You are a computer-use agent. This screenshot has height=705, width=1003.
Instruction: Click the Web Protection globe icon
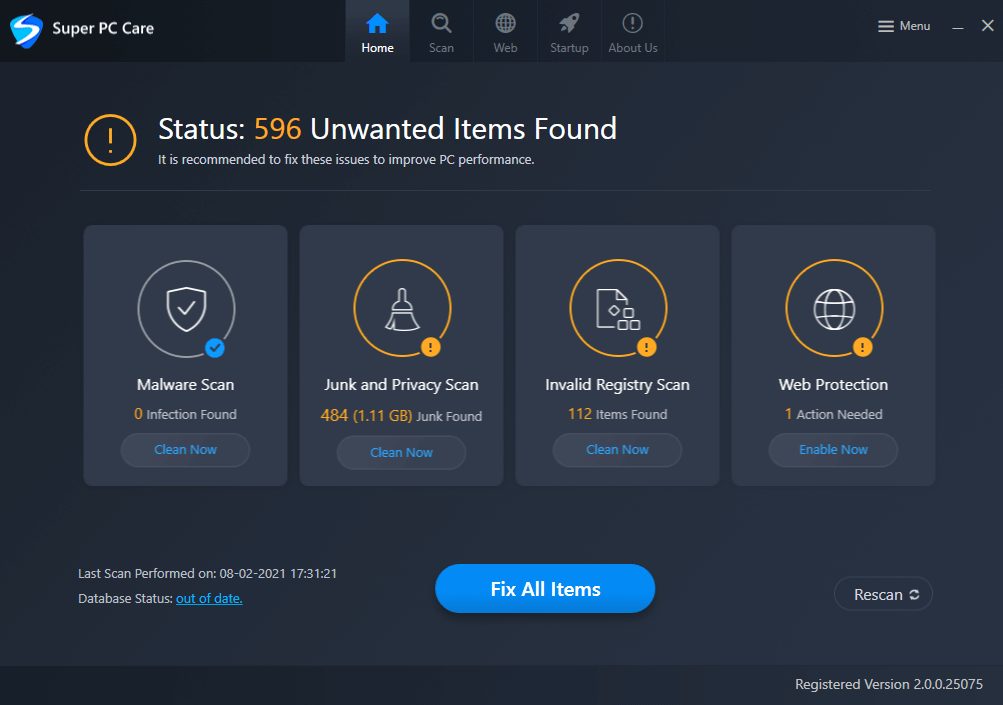(x=834, y=310)
